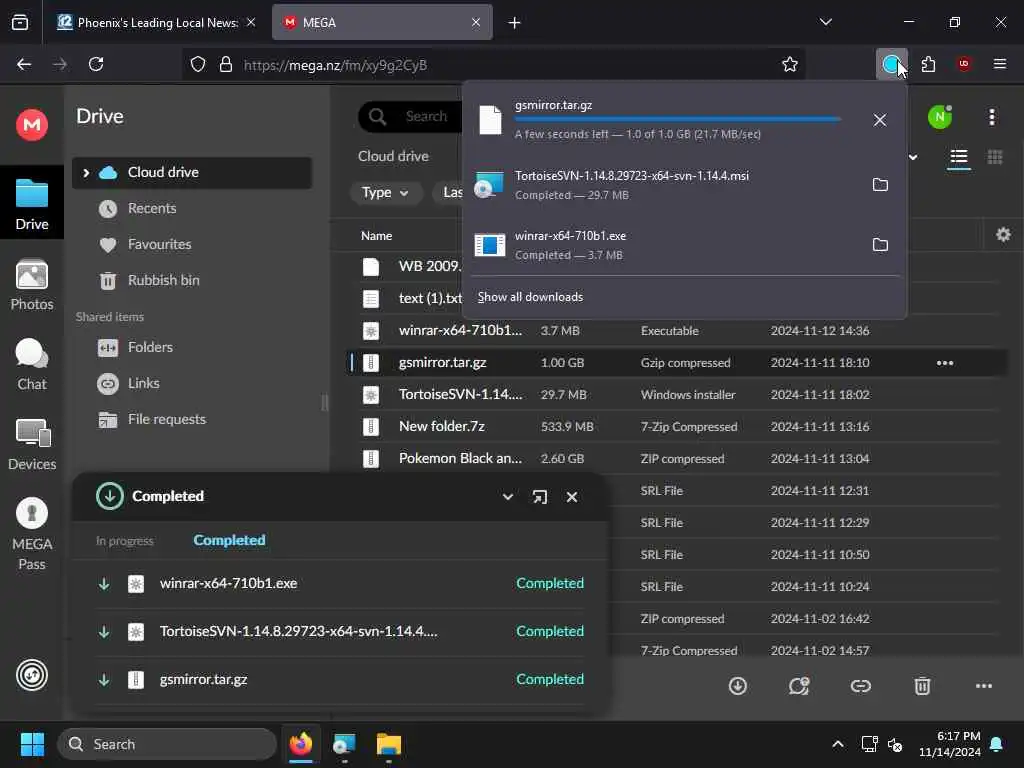This screenshot has height=768, width=1024.
Task: Open the Firefox downloads toolbar button
Action: click(x=891, y=64)
